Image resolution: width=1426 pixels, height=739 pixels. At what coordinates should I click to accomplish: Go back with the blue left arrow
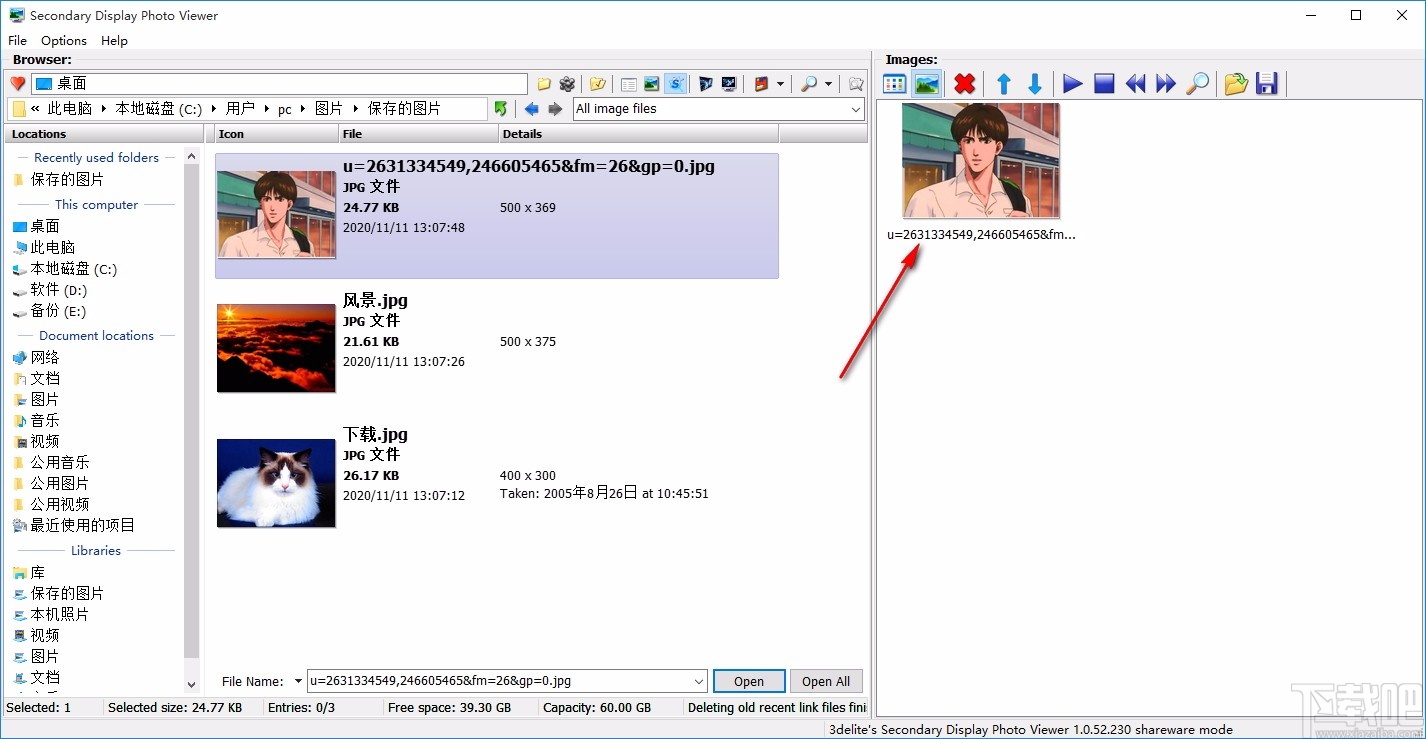(531, 109)
